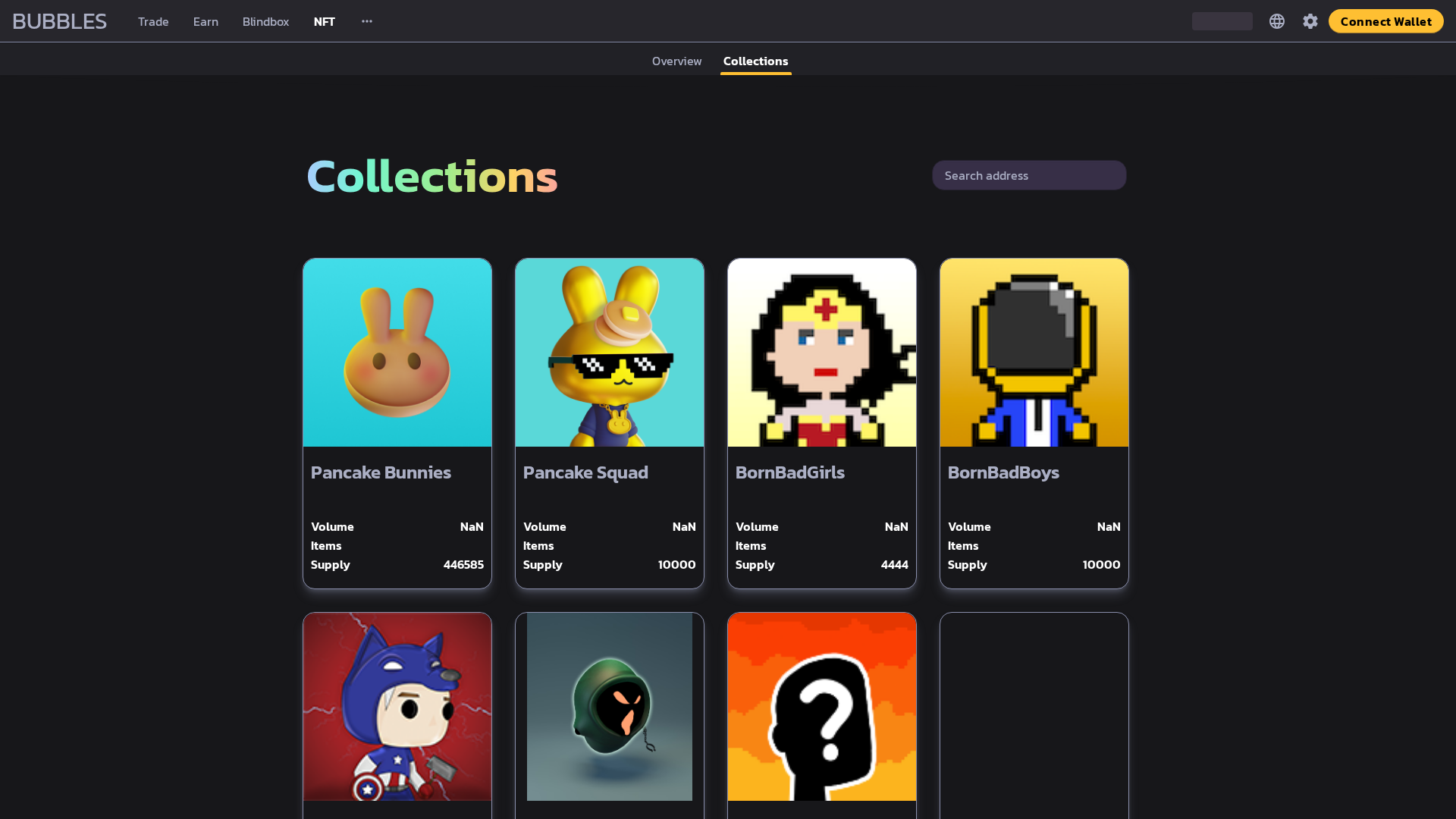This screenshot has width=1456, height=819.
Task: Click the Pancake Squad title
Action: [585, 472]
